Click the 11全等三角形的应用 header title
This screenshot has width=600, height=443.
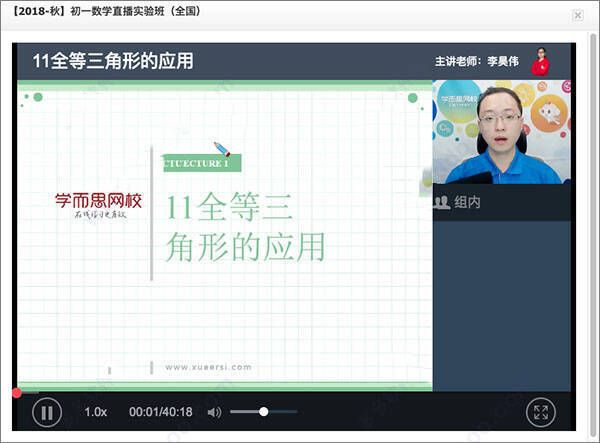click(113, 61)
